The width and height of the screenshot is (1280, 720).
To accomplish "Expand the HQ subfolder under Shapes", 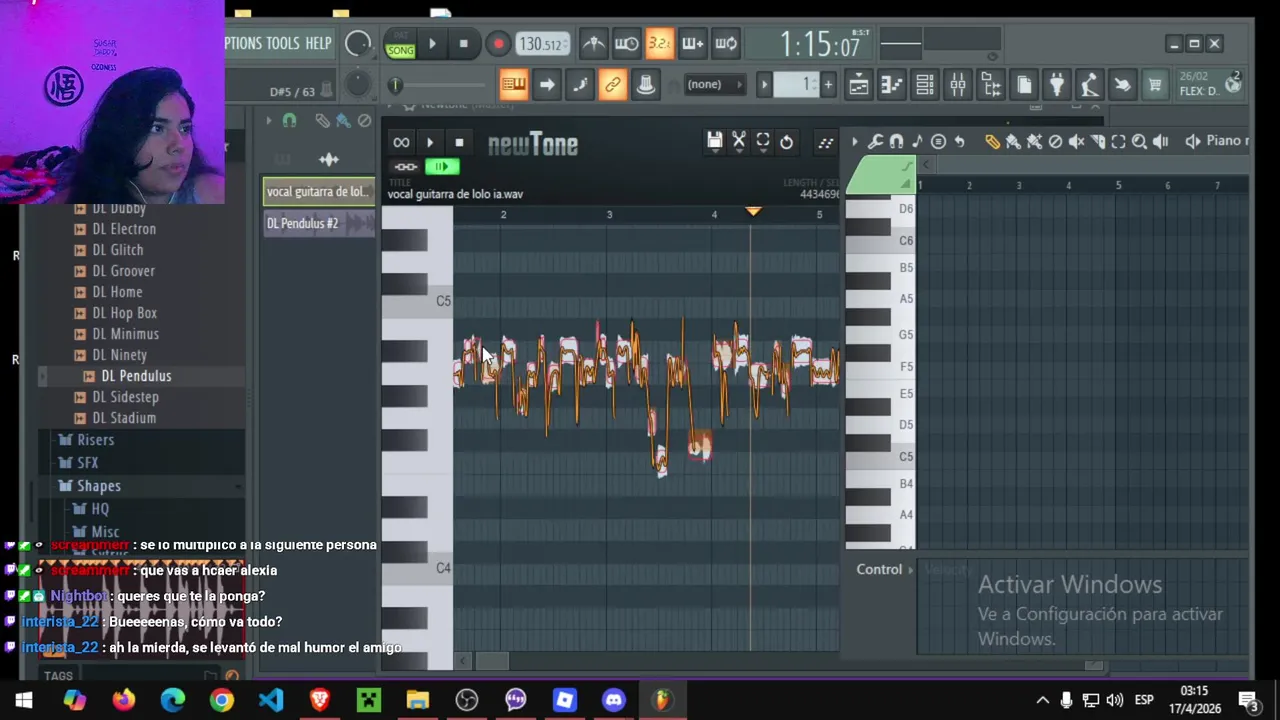I will click(x=100, y=509).
